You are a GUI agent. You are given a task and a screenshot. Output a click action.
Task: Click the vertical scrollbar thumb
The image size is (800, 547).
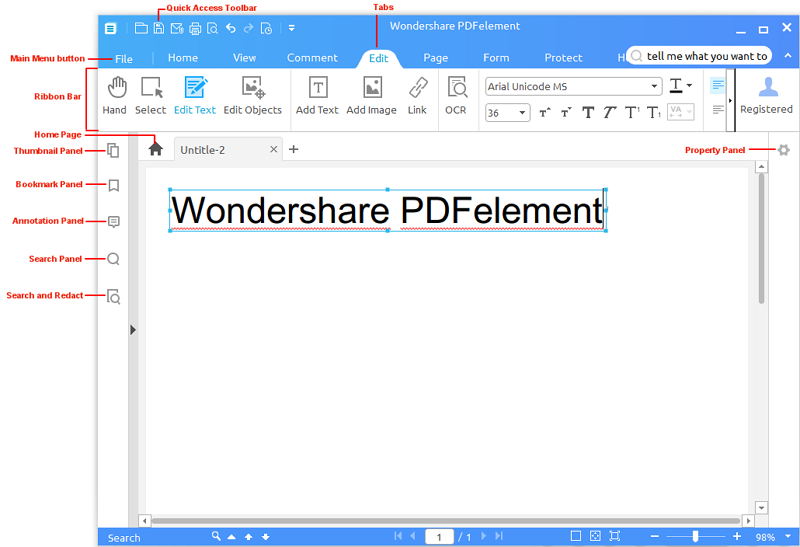point(761,239)
